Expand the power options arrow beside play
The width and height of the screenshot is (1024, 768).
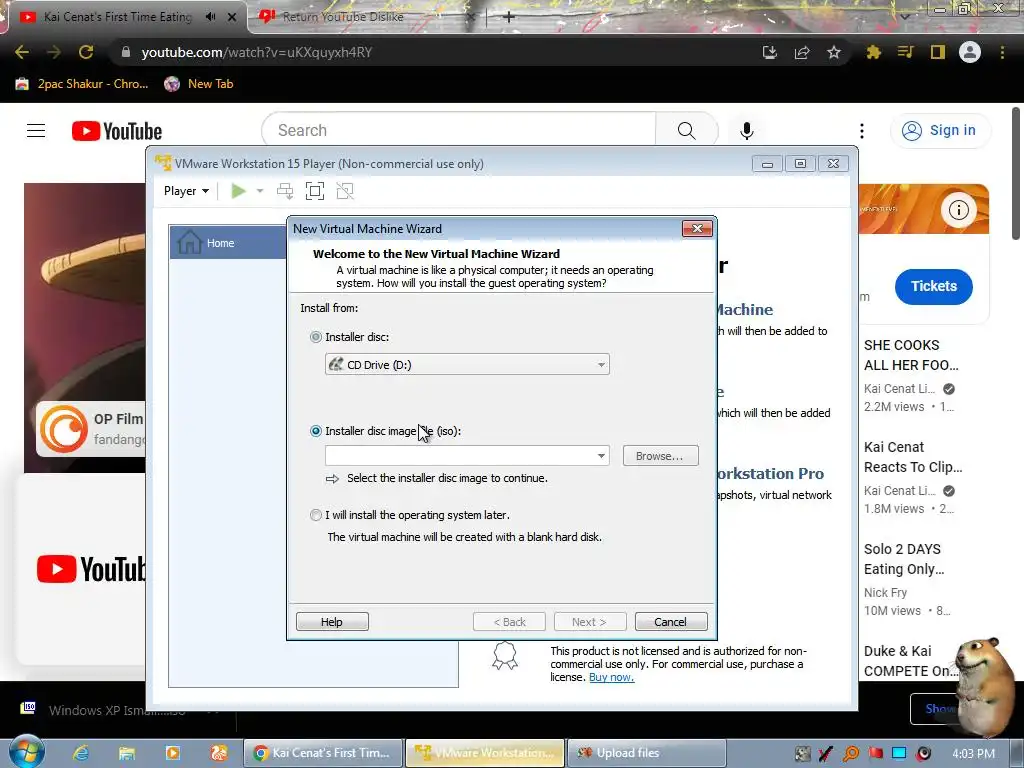coord(260,191)
